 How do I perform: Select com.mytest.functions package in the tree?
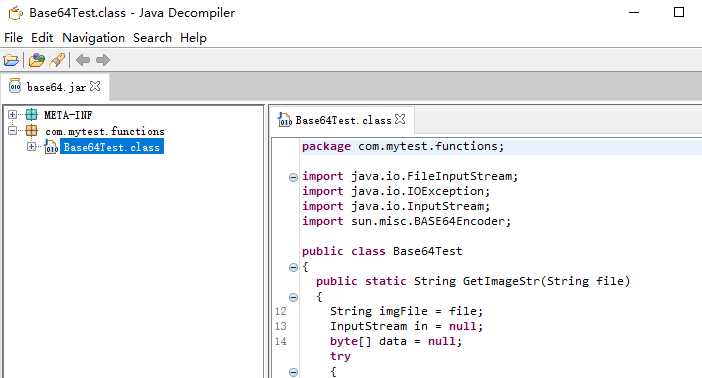tap(105, 131)
